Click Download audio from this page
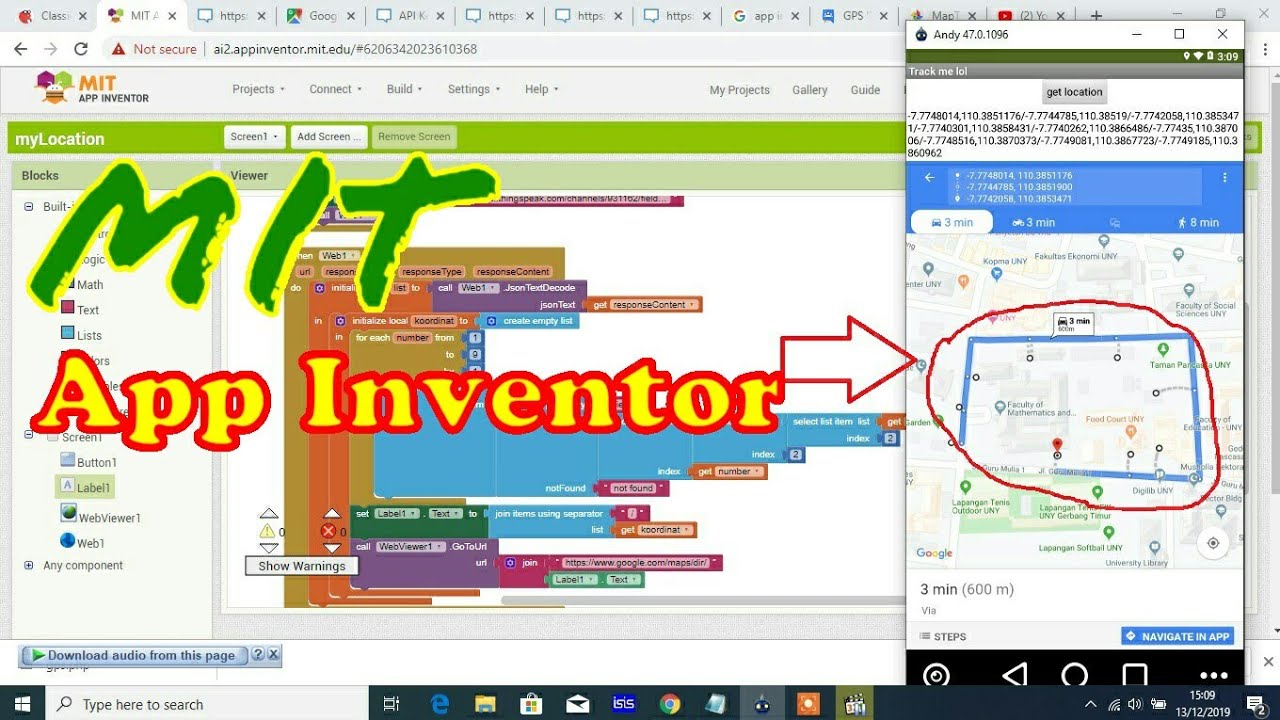Viewport: 1280px width, 720px height. 134,655
